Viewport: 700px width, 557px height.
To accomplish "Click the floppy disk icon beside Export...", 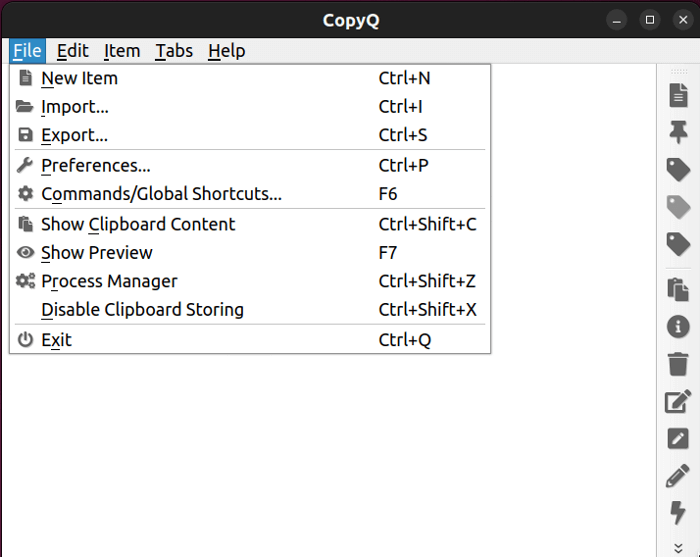I will pyautogui.click(x=25, y=135).
